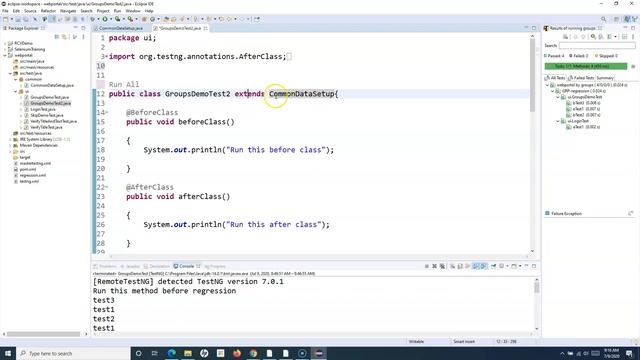Select pom.xml in Package Explorer
This screenshot has width=640, height=360.
tap(28, 169)
